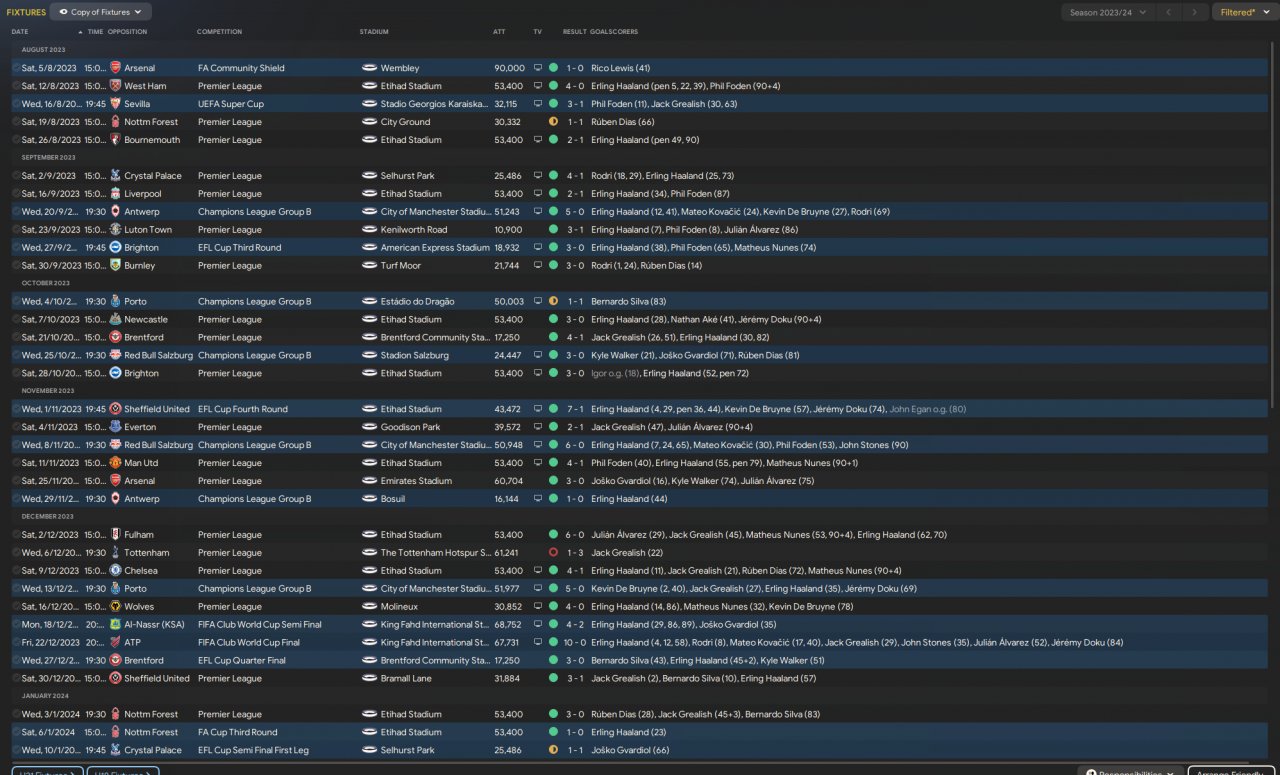1280x775 pixels.
Task: Click the draw result indicator in the 19/8/2023 Nottm Forest row
Action: point(553,122)
